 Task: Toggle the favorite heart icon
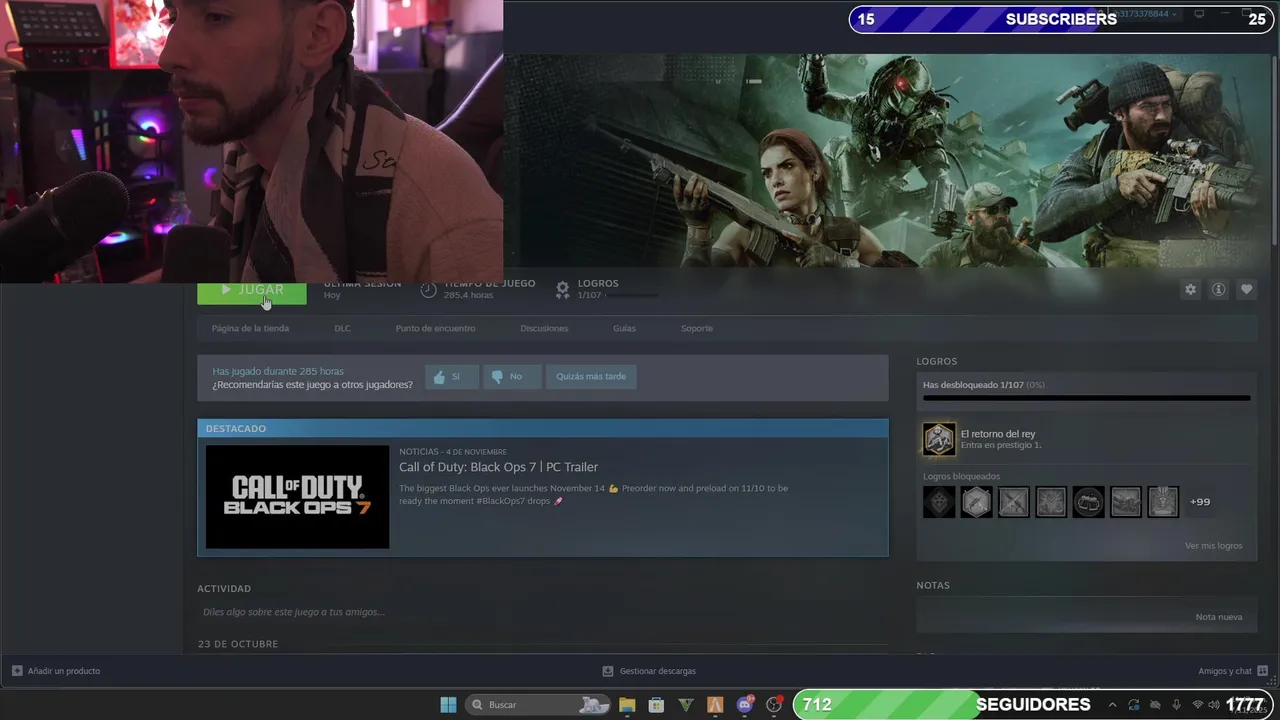click(1246, 289)
